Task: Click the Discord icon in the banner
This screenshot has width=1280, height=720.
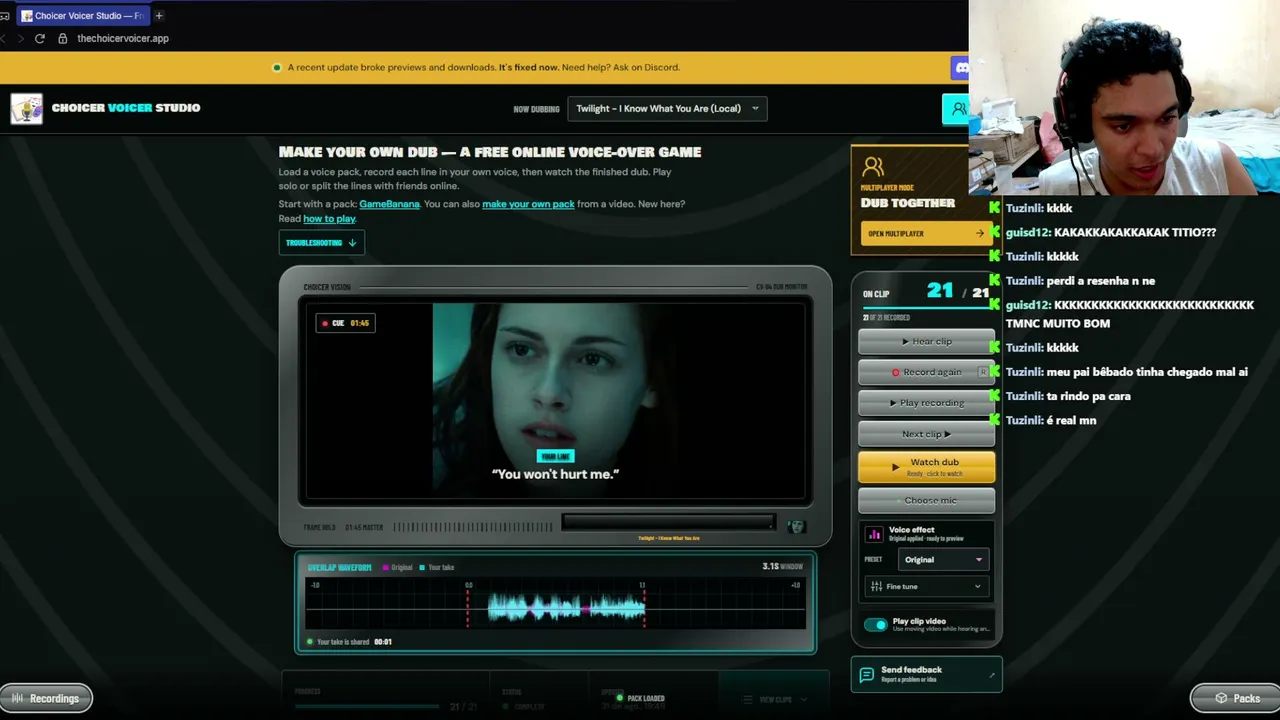Action: pyautogui.click(x=960, y=68)
